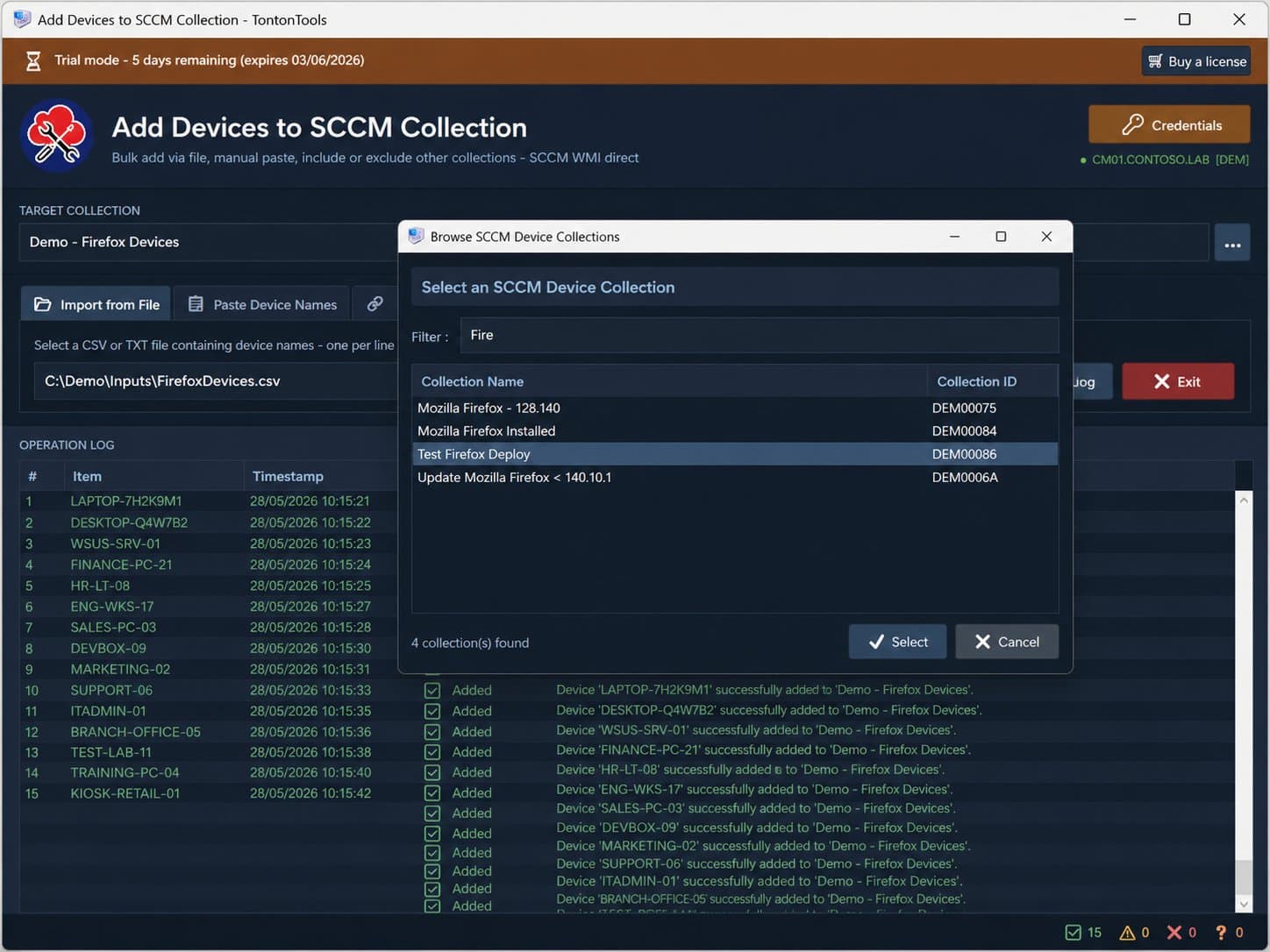Click the Timestamp column header in the log
1270x952 pixels.
click(321, 476)
